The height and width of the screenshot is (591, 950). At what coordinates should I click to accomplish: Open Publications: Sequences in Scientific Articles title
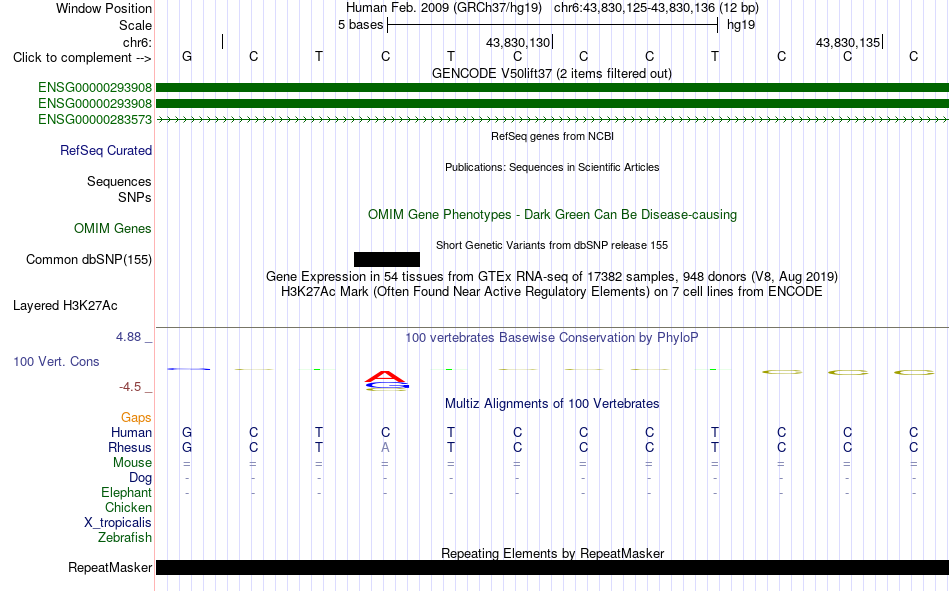[x=552, y=167]
